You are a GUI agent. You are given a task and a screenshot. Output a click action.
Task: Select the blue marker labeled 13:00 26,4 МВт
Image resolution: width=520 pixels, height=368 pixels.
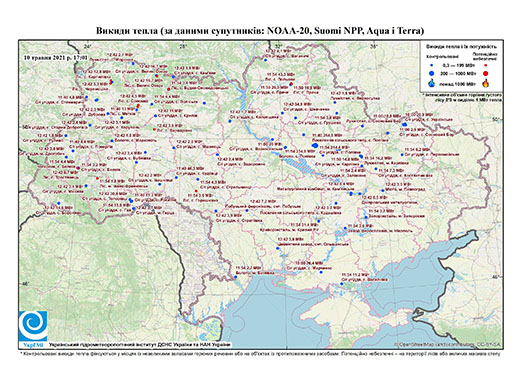pyautogui.click(x=321, y=272)
